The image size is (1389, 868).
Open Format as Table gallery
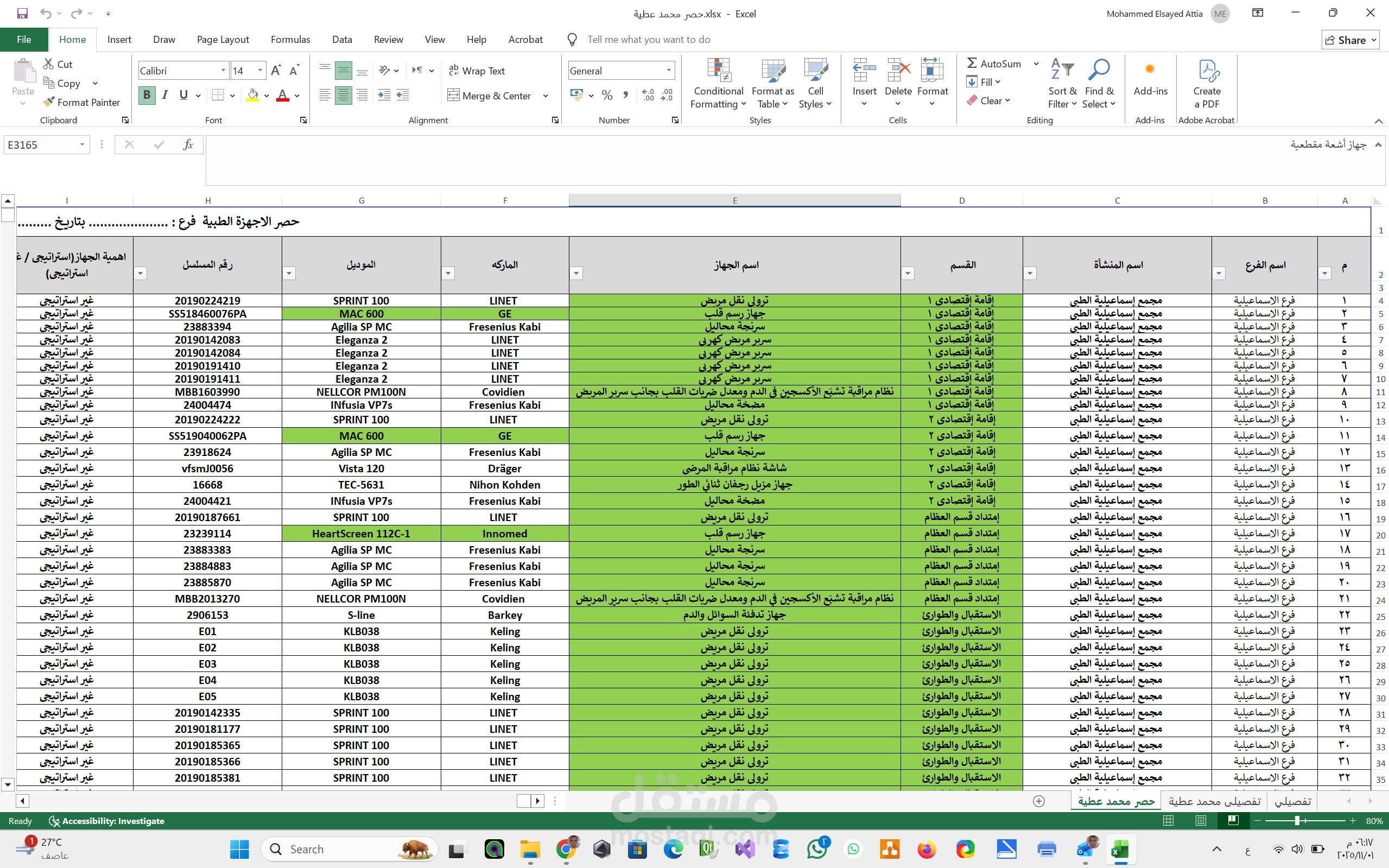tap(773, 84)
